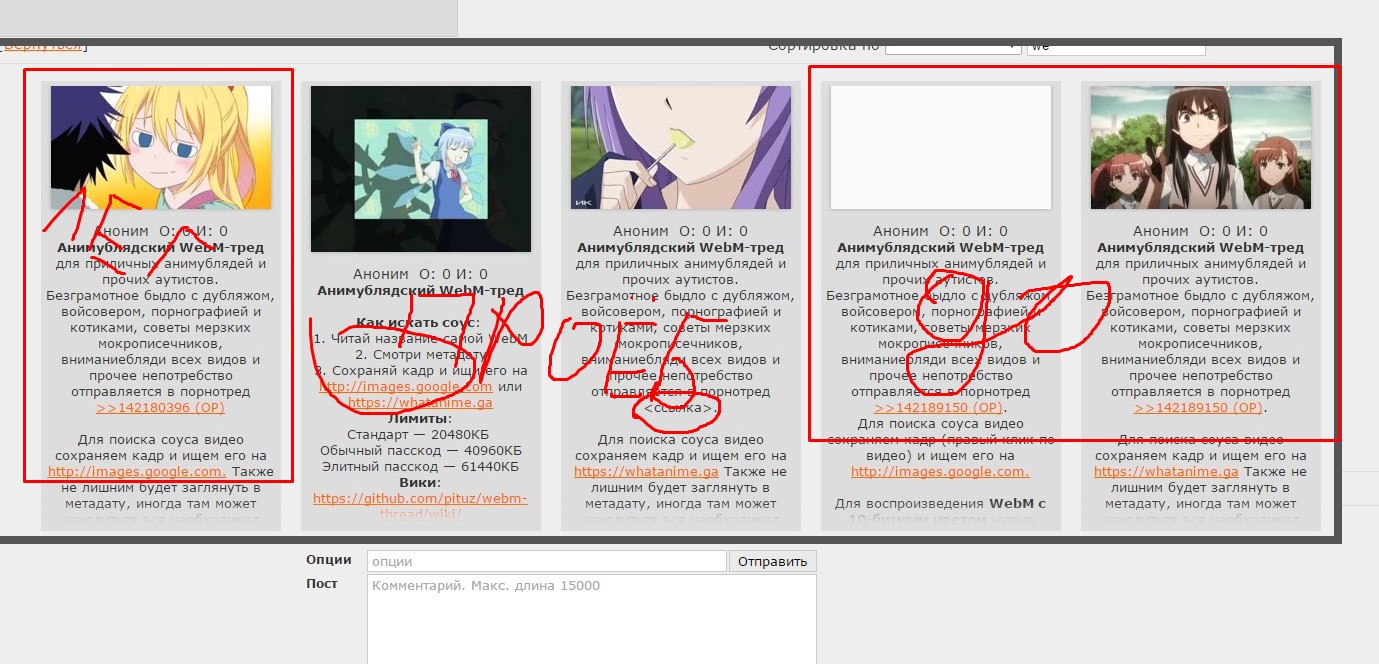Click the Отправить button
The width and height of the screenshot is (1379, 664).
click(x=772, y=561)
